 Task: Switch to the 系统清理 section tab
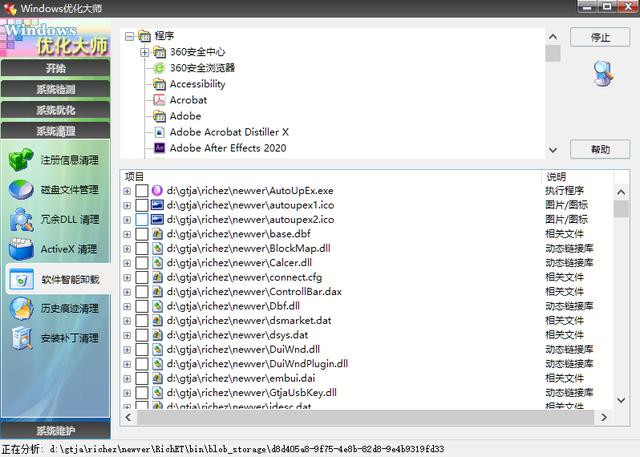pyautogui.click(x=56, y=131)
